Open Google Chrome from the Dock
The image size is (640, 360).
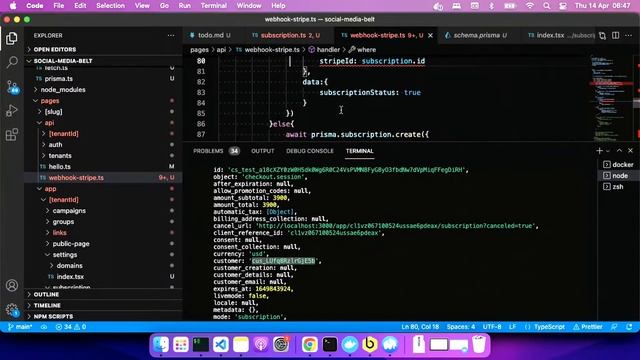[309, 344]
